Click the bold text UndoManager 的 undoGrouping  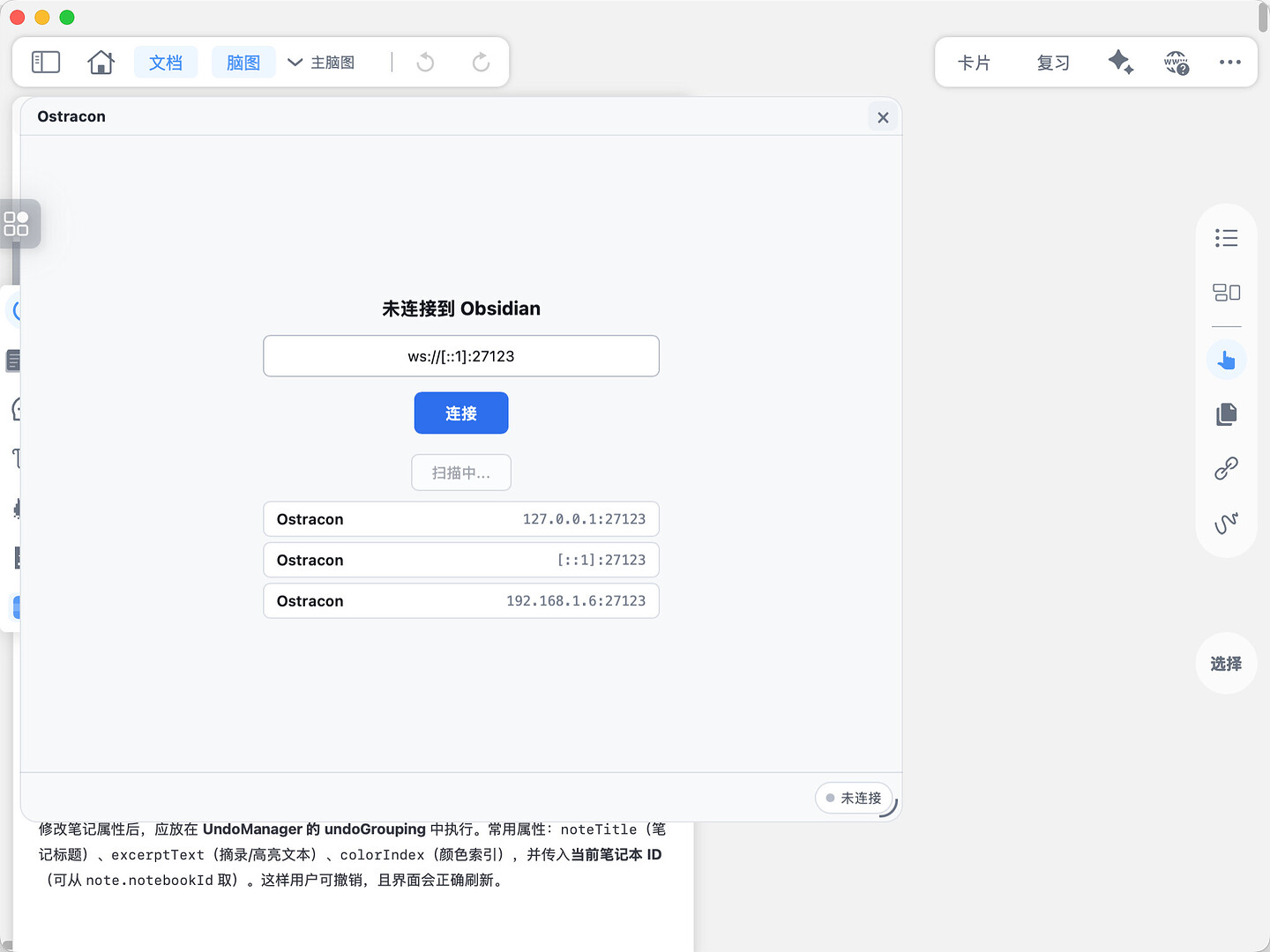(x=314, y=829)
